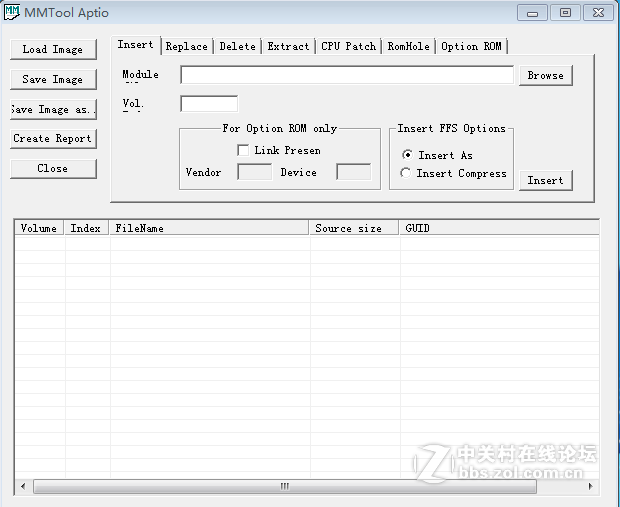Viewport: 620px width, 507px height.
Task: Click the scrollbar right arrow
Action: pos(591,486)
